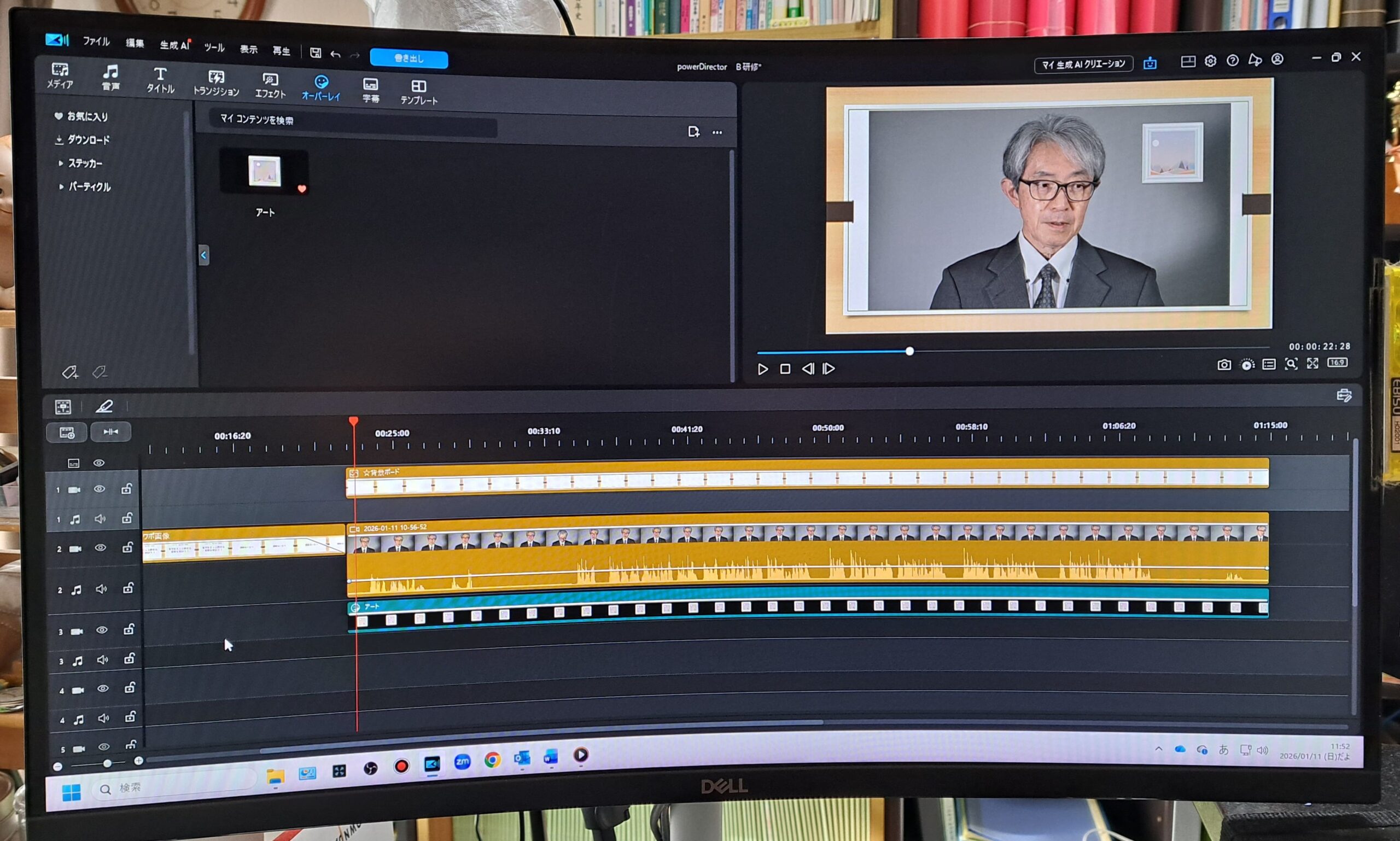
Task: Collapse the library side panel arrow
Action: (203, 255)
